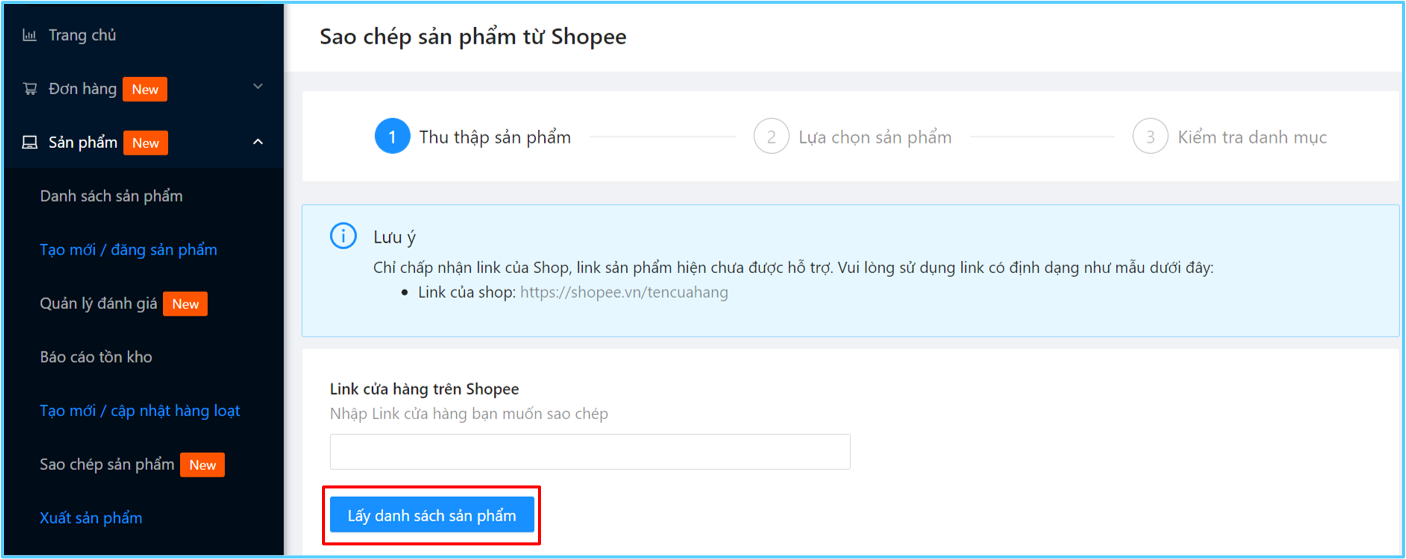Viewport: 1406px width, 559px height.
Task: Expand the Đơn hàng menu chevron
Action: click(258, 87)
